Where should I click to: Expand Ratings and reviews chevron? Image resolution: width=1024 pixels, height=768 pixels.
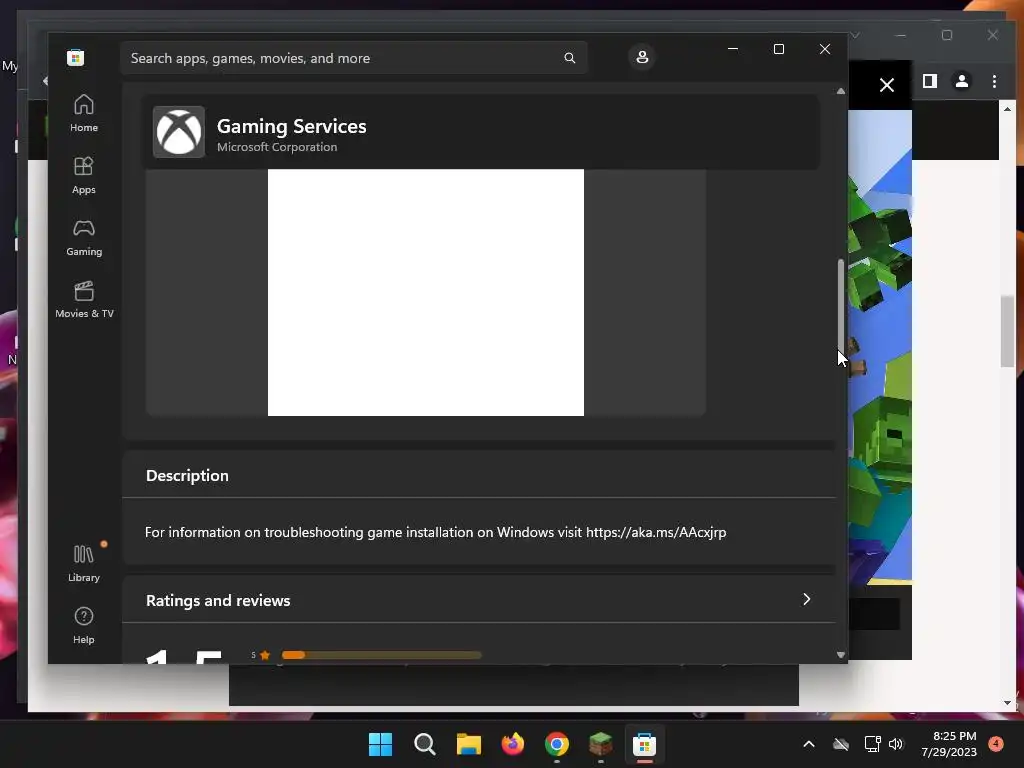(x=807, y=600)
